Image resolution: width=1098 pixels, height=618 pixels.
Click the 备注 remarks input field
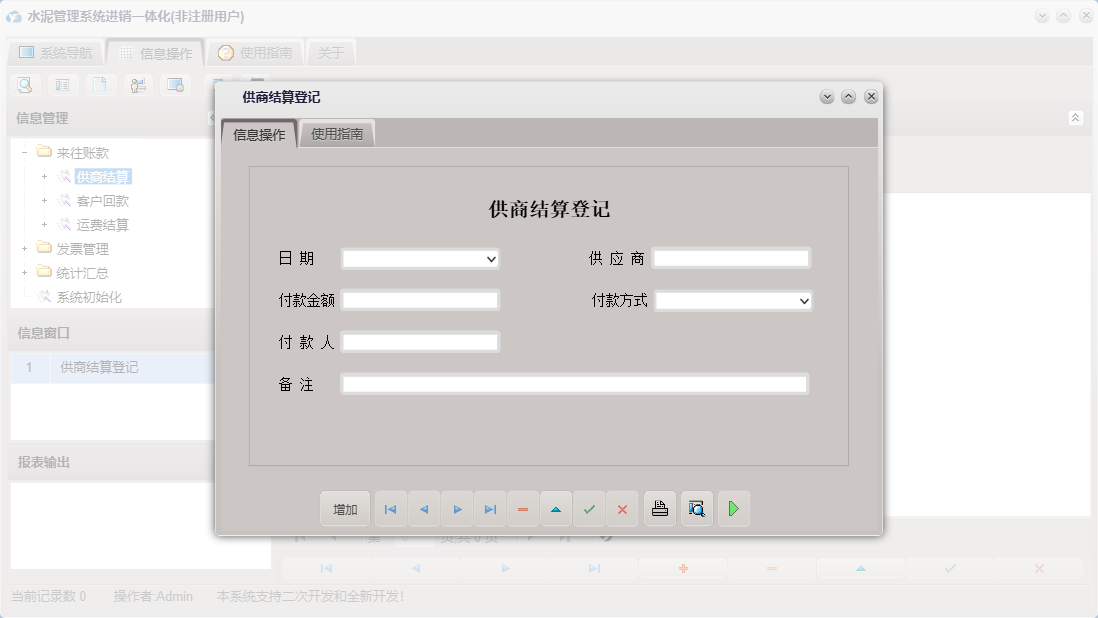coord(574,383)
